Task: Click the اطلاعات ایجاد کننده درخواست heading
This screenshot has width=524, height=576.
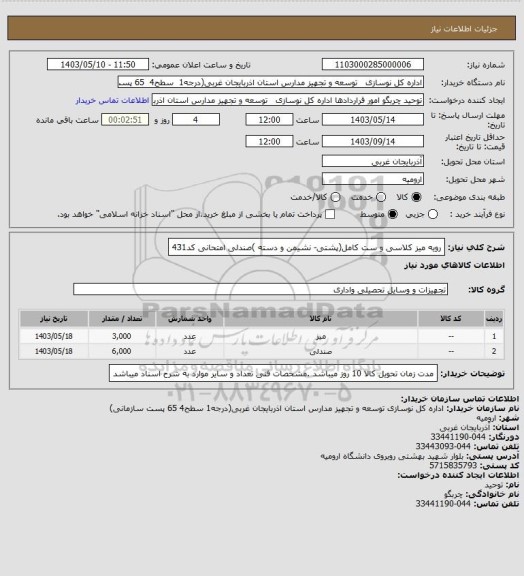Action: coord(458,475)
